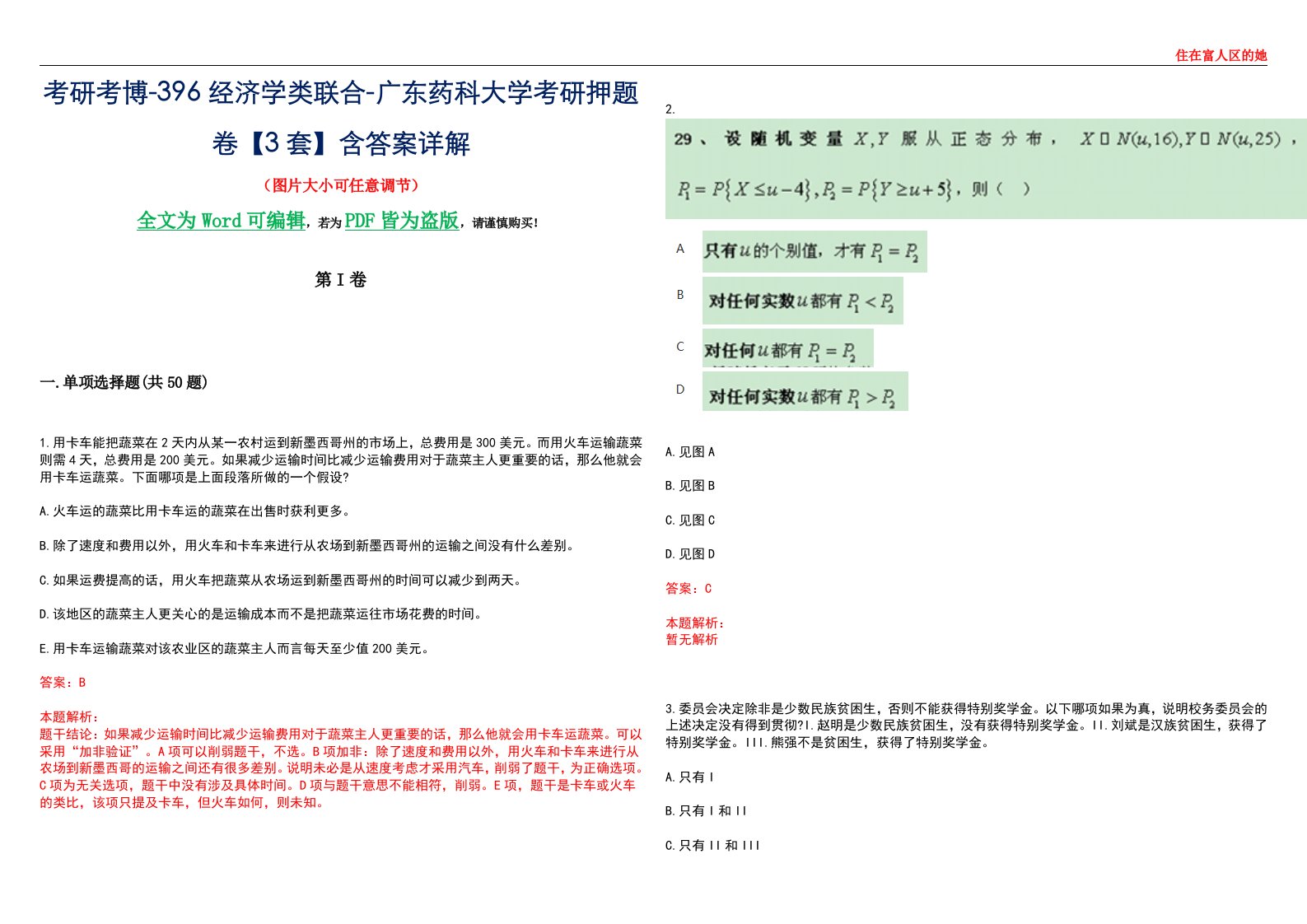Select question 3 option 'A.只有I'
Image resolution: width=1307 pixels, height=924 pixels.
[690, 777]
